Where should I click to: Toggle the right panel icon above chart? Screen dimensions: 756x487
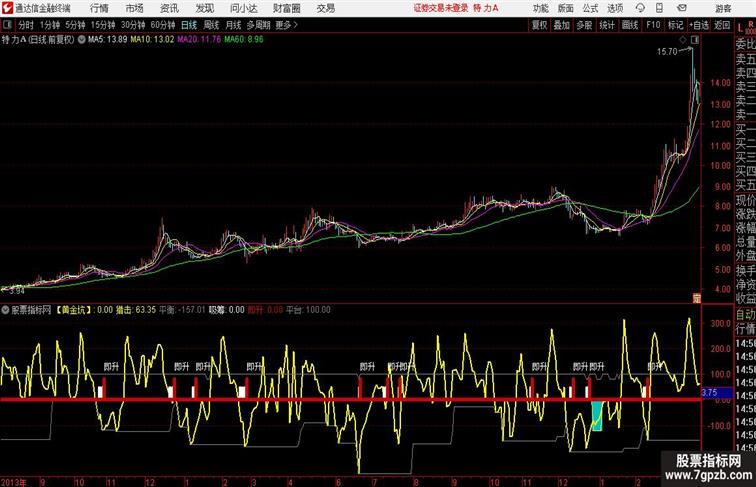[x=695, y=40]
